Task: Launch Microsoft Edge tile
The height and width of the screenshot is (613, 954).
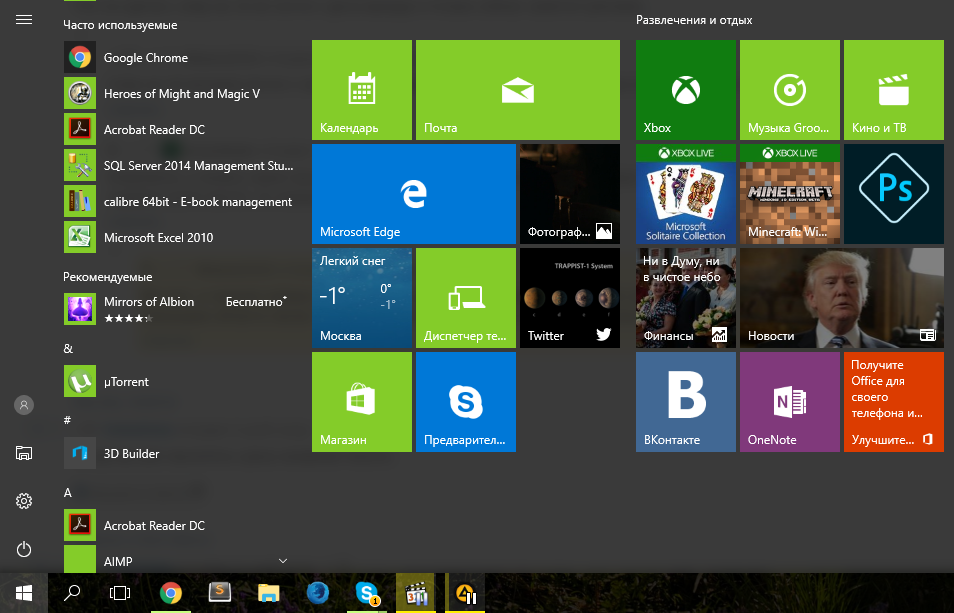Action: click(413, 194)
